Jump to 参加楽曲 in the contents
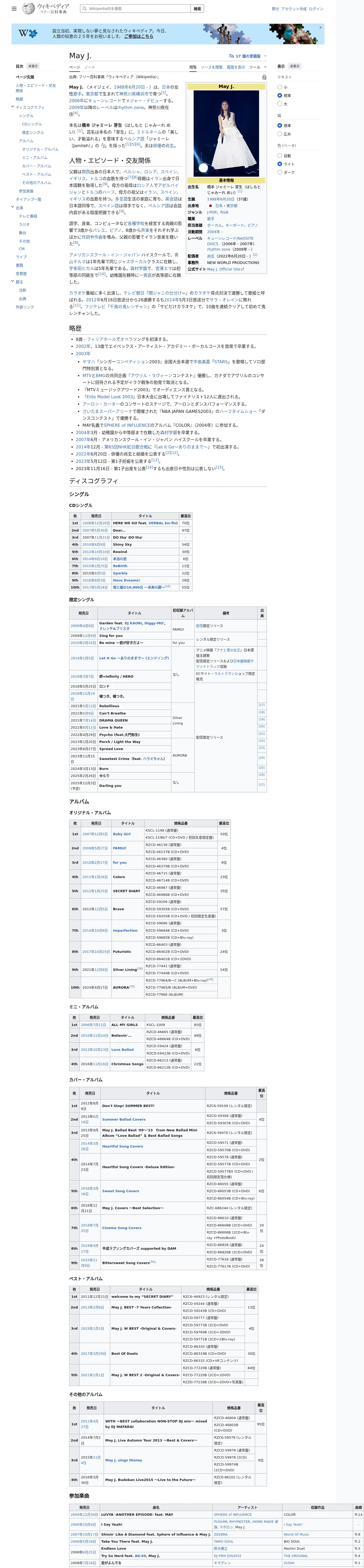 coord(26,191)
